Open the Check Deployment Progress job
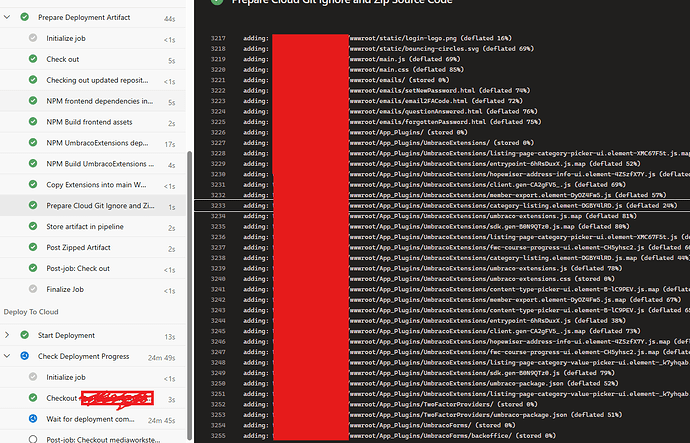The image size is (690, 443). pos(92,356)
